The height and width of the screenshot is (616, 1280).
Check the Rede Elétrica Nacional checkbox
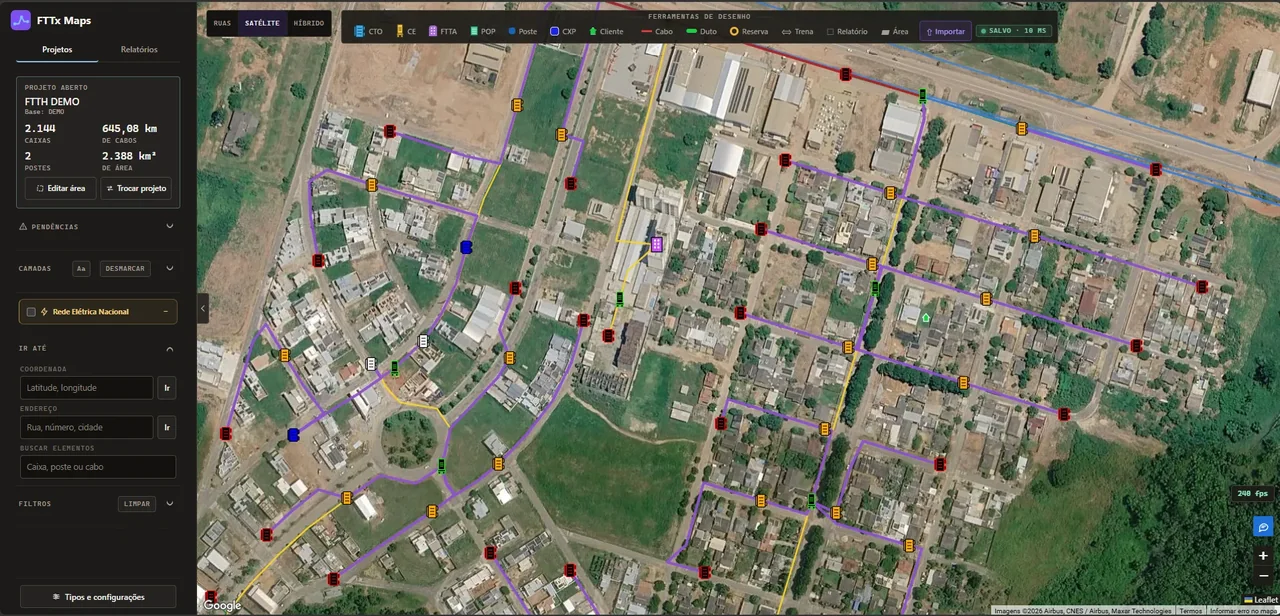(x=31, y=312)
